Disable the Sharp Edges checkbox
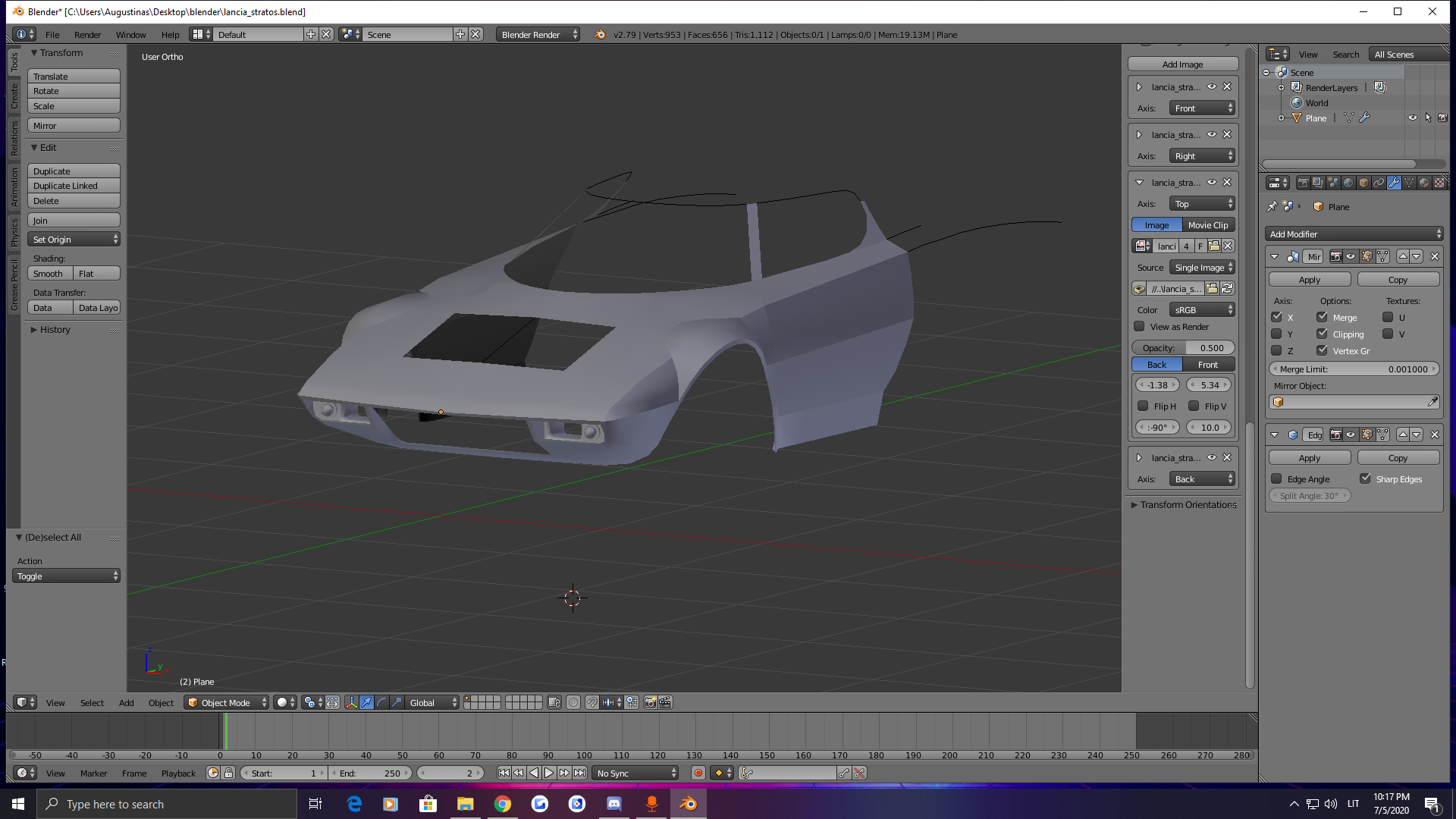This screenshot has height=819, width=1456. [1365, 479]
